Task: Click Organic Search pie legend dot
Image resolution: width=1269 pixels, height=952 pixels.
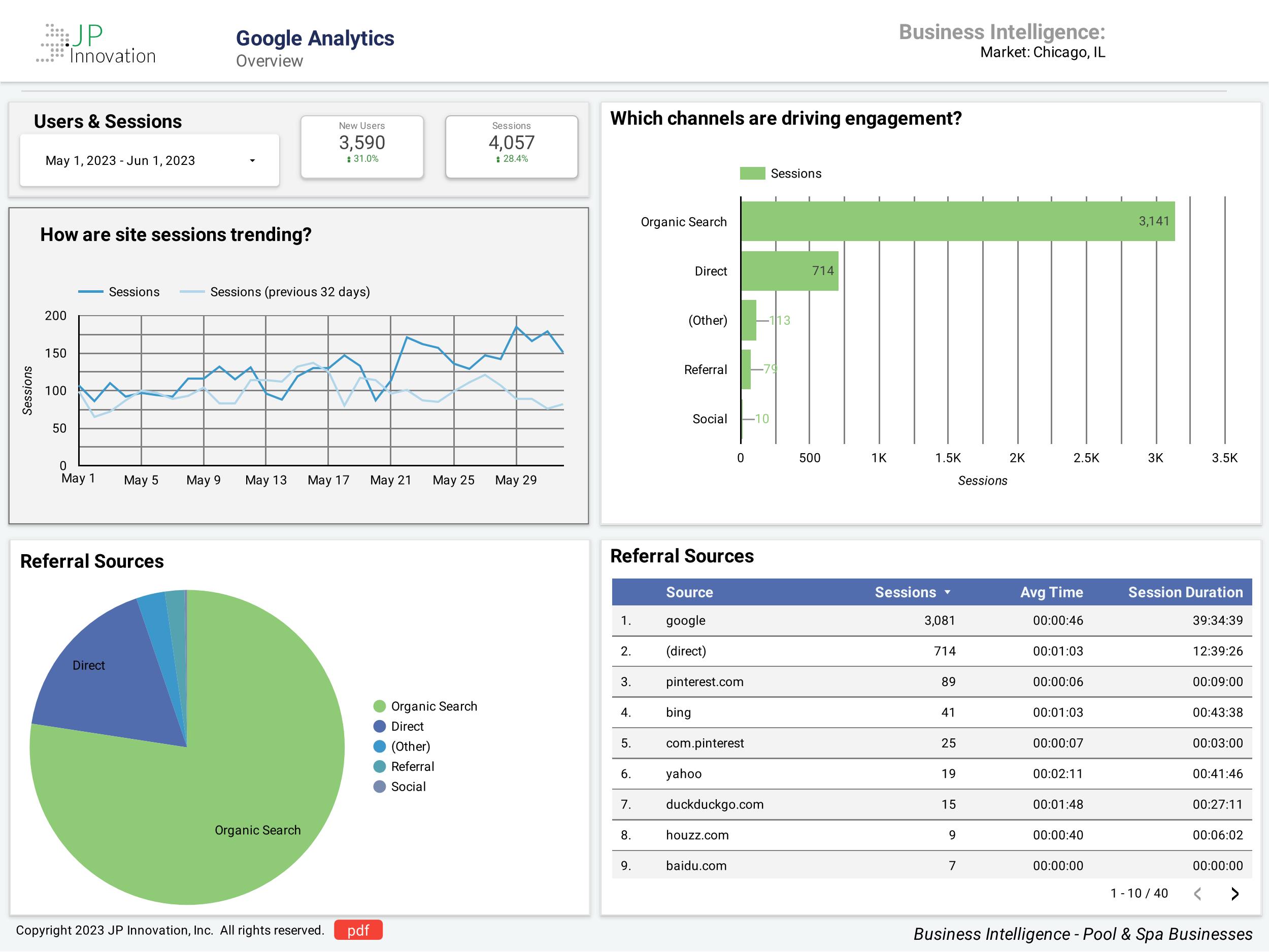Action: [x=379, y=706]
